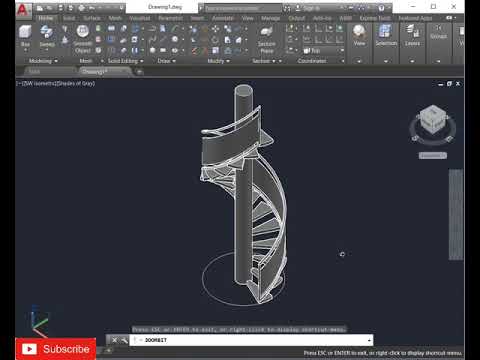Open the View panel button
Viewport: 480px width, 360px height.
359,36
